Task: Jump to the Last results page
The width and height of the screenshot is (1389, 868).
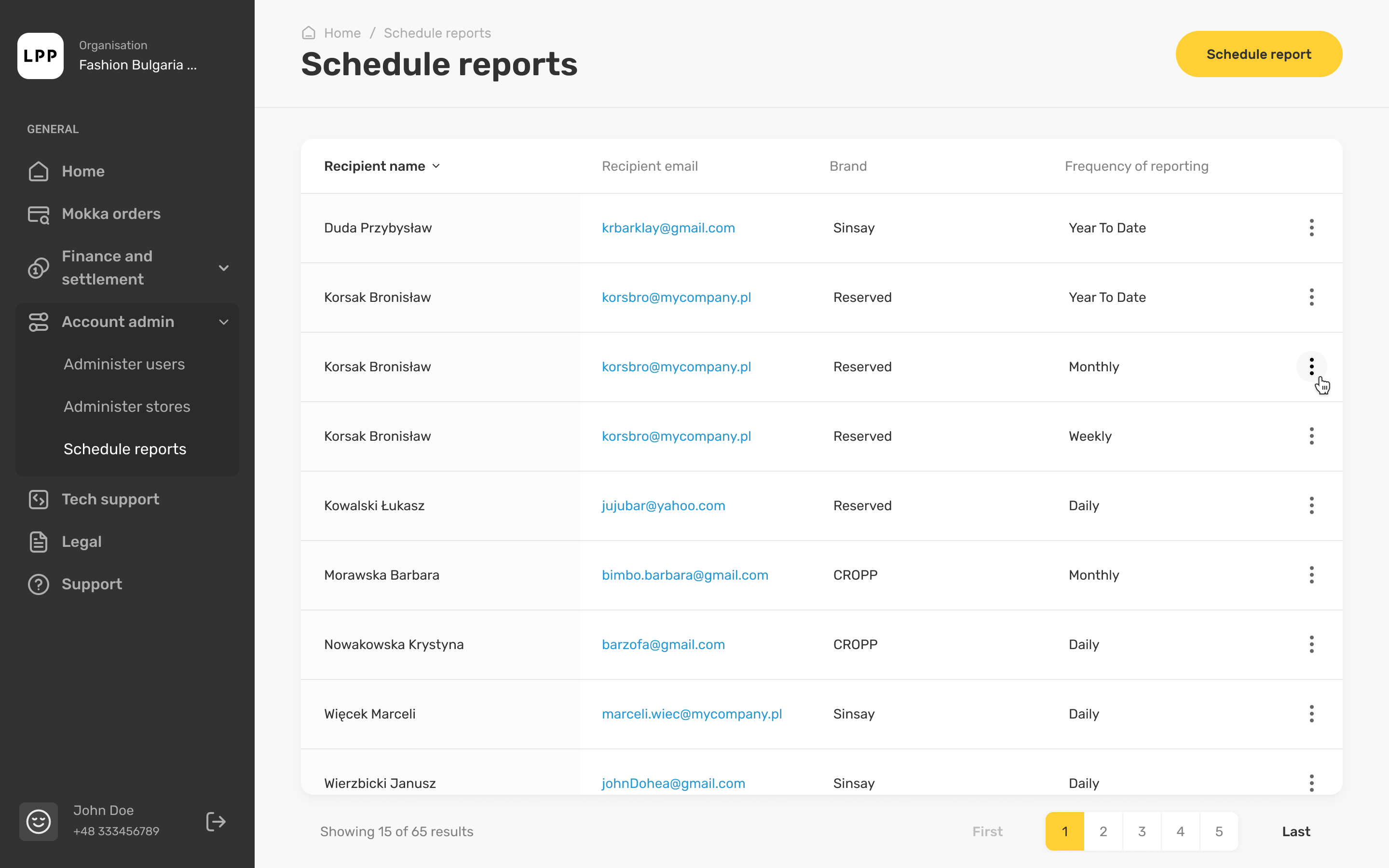Action: pyautogui.click(x=1295, y=831)
